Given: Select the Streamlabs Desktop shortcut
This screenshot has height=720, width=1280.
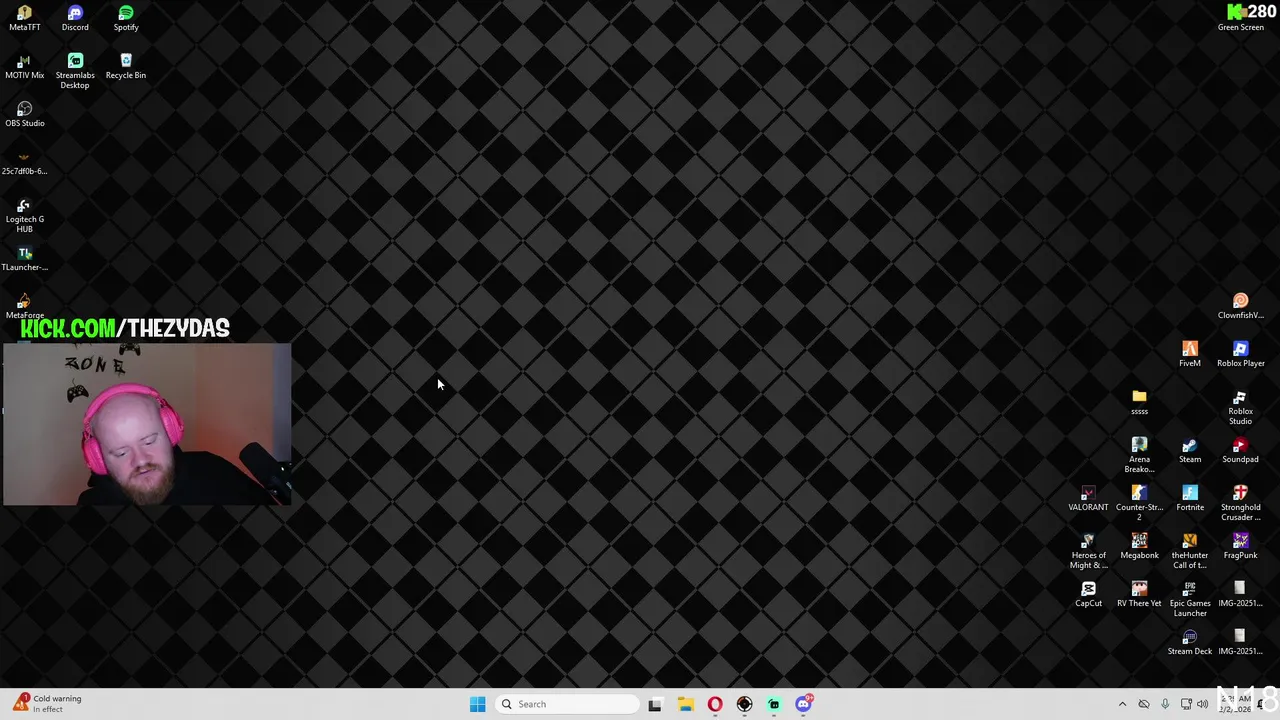Looking at the screenshot, I should coord(75,71).
